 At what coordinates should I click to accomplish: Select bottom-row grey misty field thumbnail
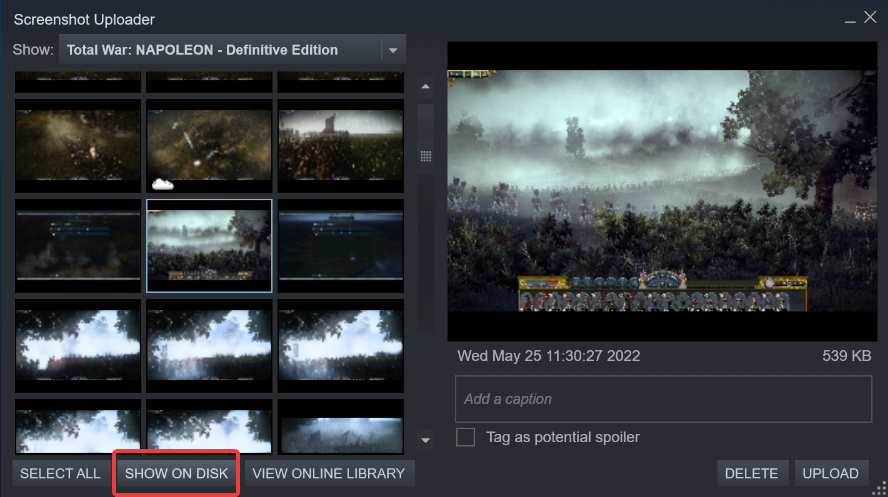[341, 426]
